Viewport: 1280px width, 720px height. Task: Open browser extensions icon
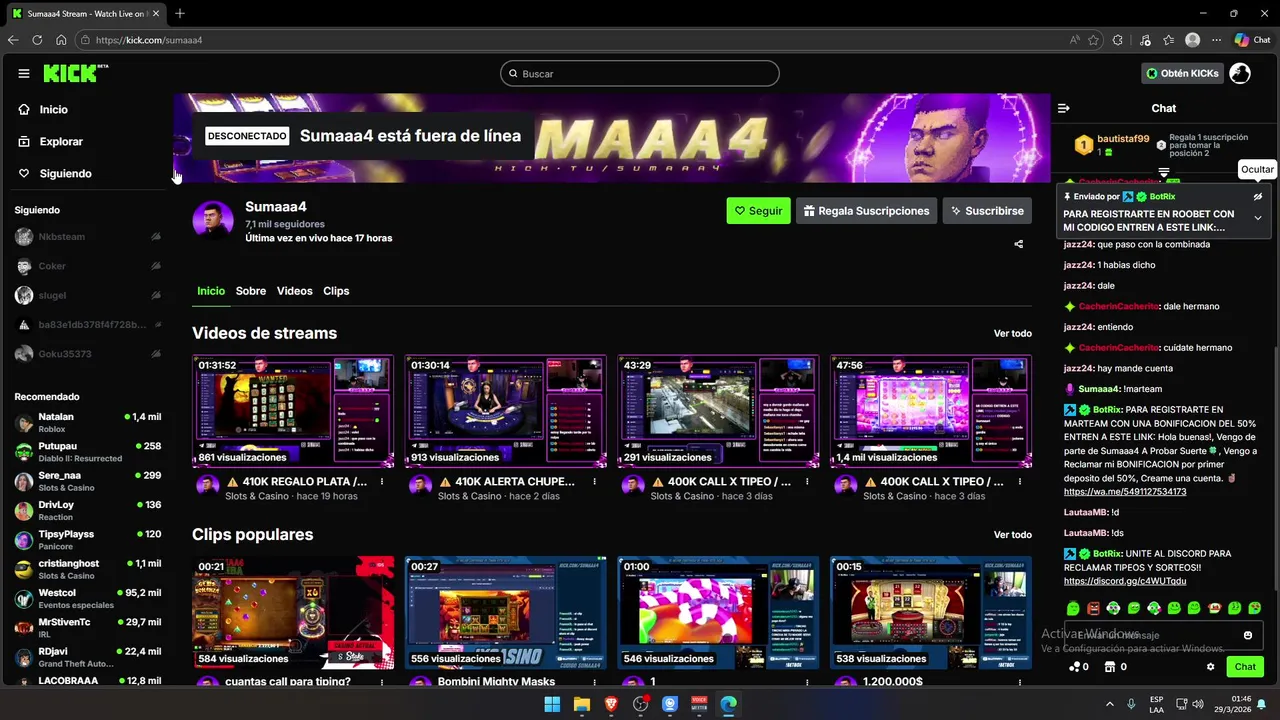(x=1118, y=40)
